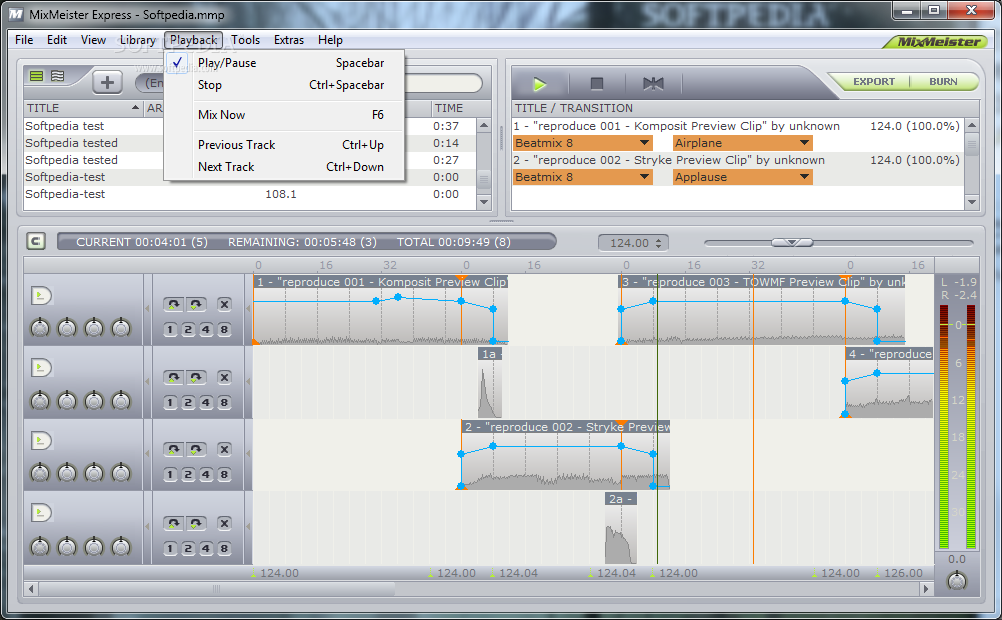Stop playback with the square stop button

597,84
